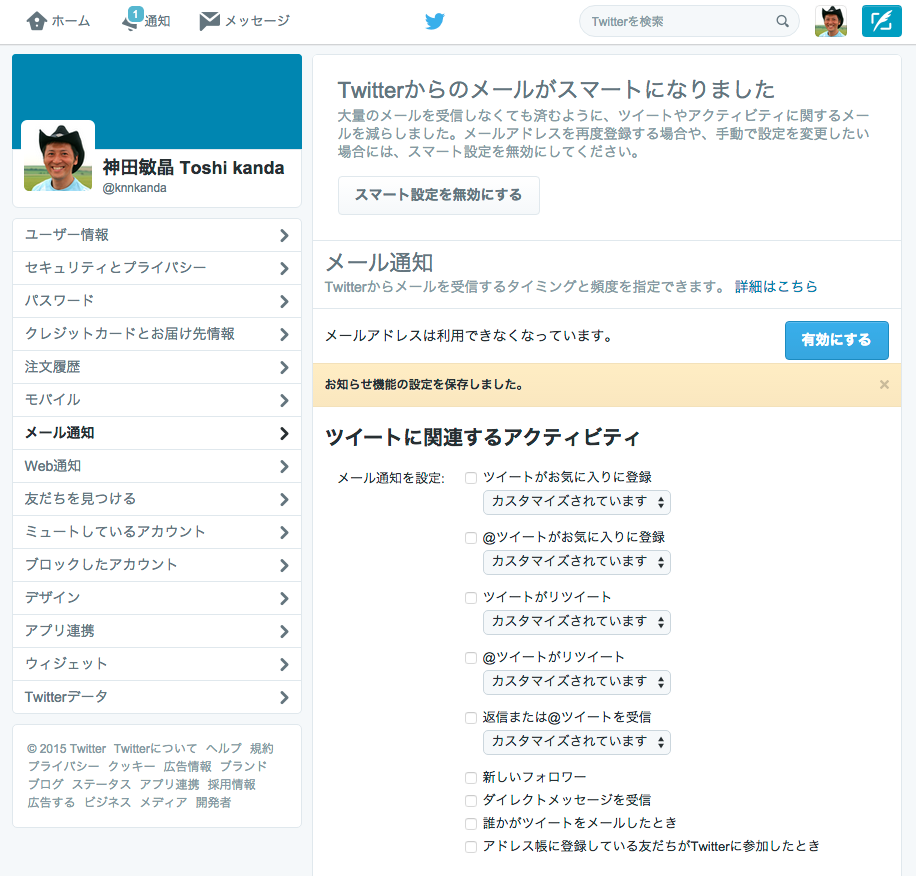Open the 開発者 footer link
The image size is (916, 876).
point(213,802)
